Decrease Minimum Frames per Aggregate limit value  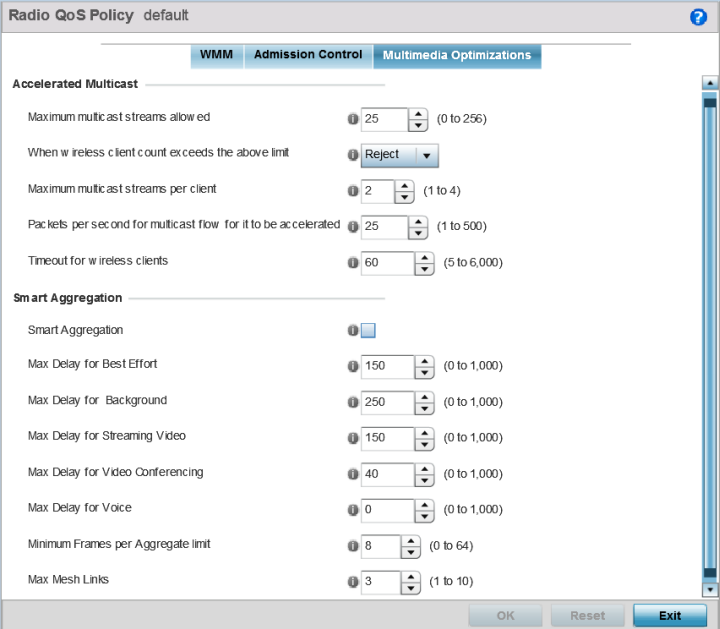pyautogui.click(x=411, y=552)
